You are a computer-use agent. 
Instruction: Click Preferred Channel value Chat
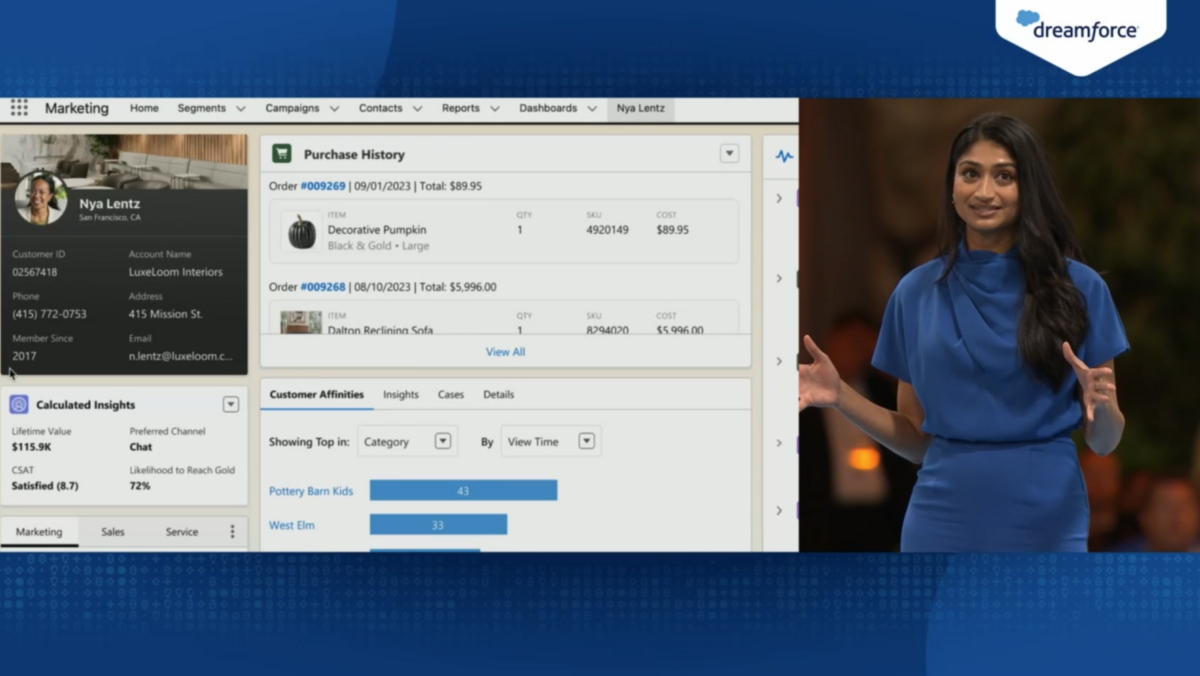tap(141, 447)
